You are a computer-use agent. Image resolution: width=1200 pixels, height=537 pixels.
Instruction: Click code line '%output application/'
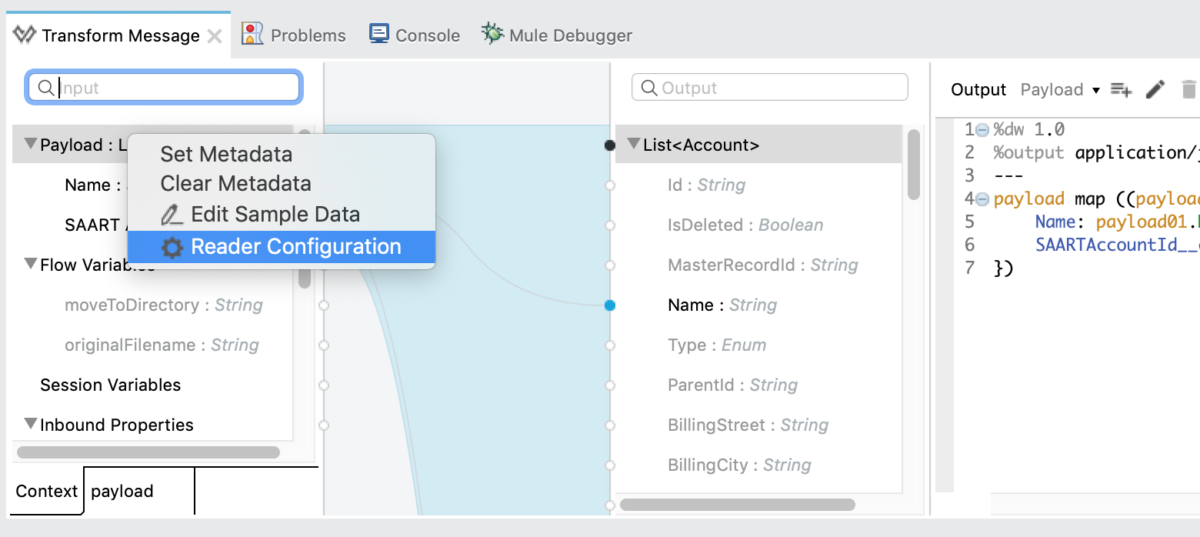click(1095, 153)
